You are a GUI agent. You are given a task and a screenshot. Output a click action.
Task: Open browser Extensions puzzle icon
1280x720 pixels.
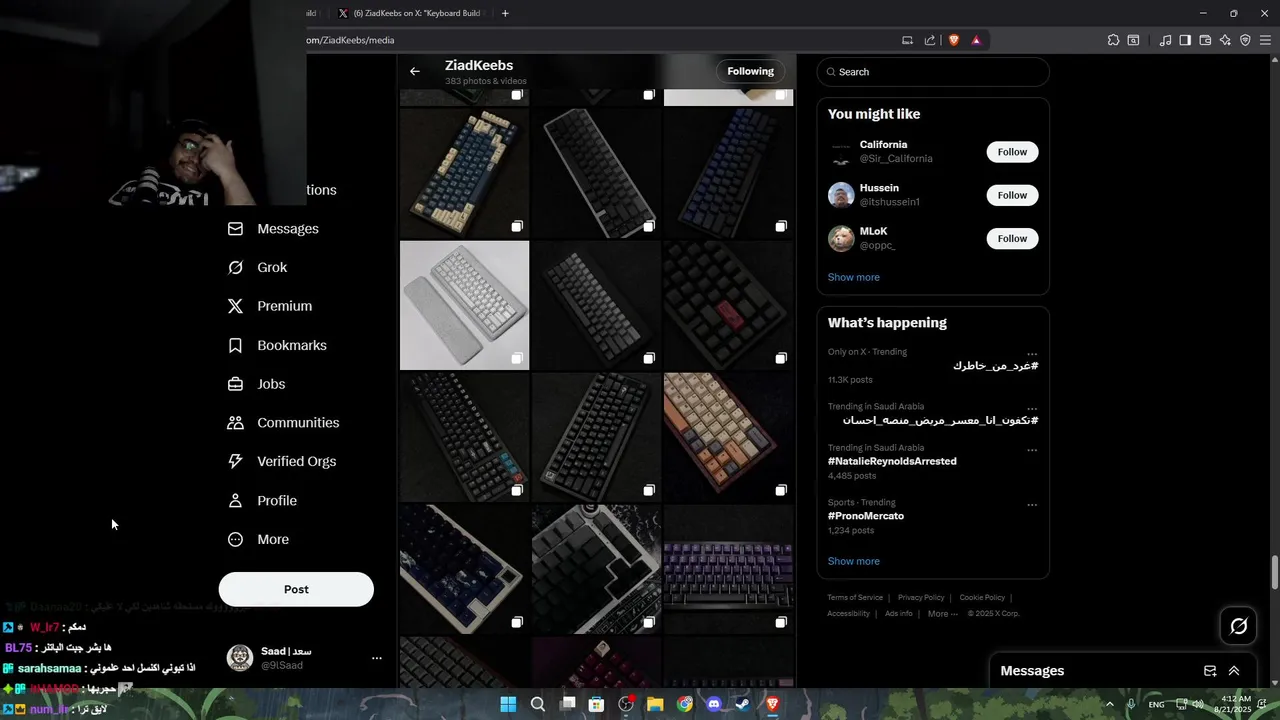[1113, 40]
